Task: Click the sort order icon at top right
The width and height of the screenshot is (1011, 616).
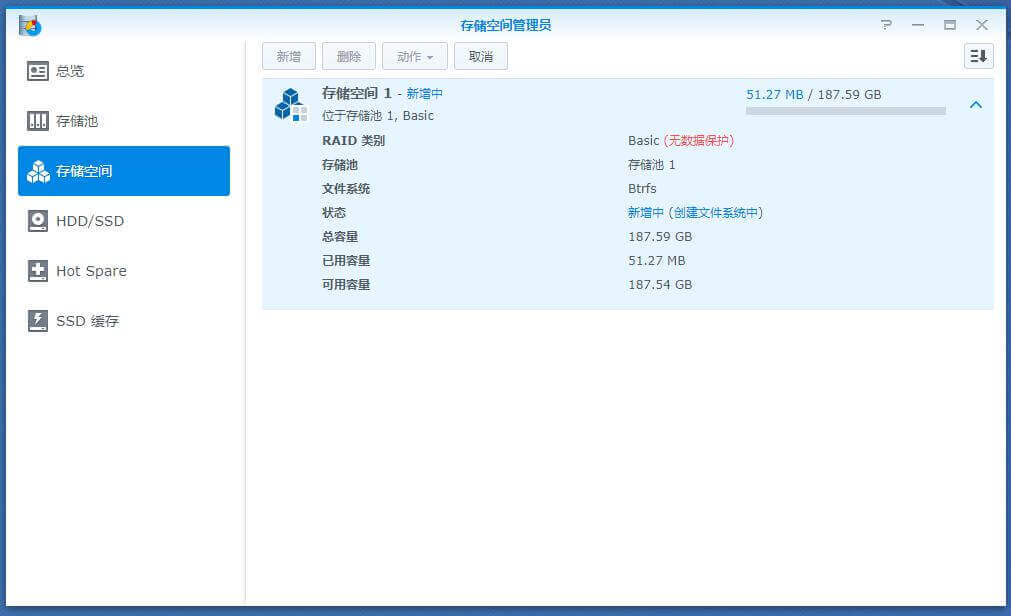Action: [978, 56]
